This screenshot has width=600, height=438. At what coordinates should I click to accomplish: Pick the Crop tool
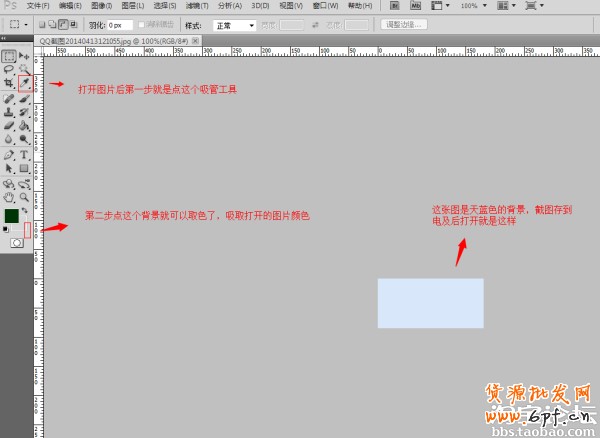[9, 84]
